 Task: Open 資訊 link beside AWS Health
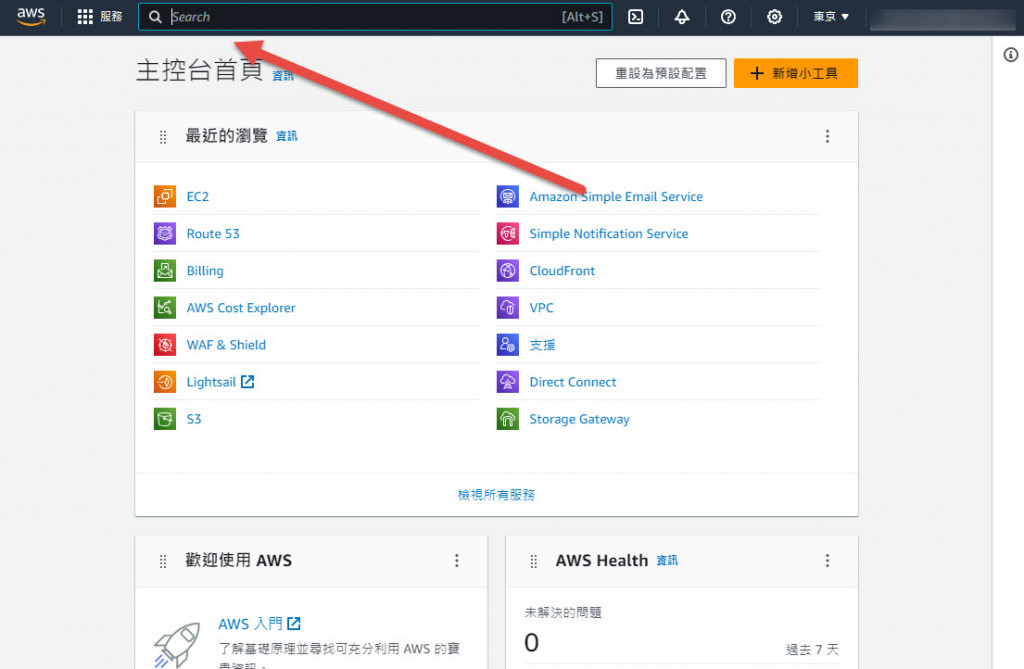(x=667, y=561)
